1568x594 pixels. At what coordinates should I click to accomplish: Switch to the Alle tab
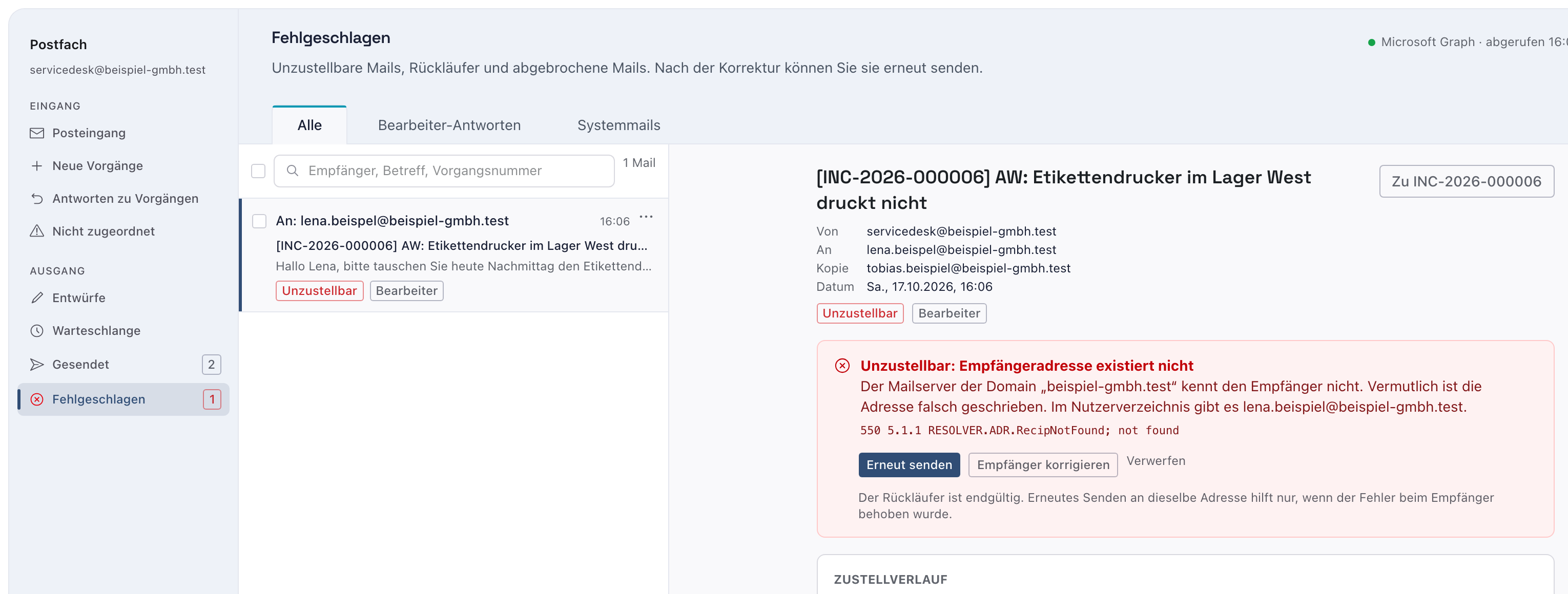tap(310, 125)
